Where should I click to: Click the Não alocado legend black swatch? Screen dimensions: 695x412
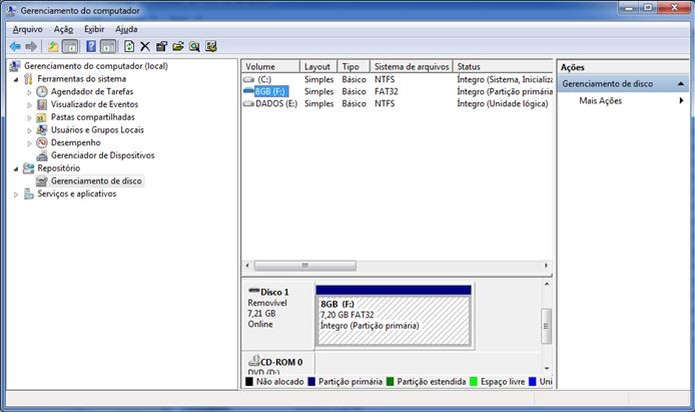pyautogui.click(x=249, y=381)
